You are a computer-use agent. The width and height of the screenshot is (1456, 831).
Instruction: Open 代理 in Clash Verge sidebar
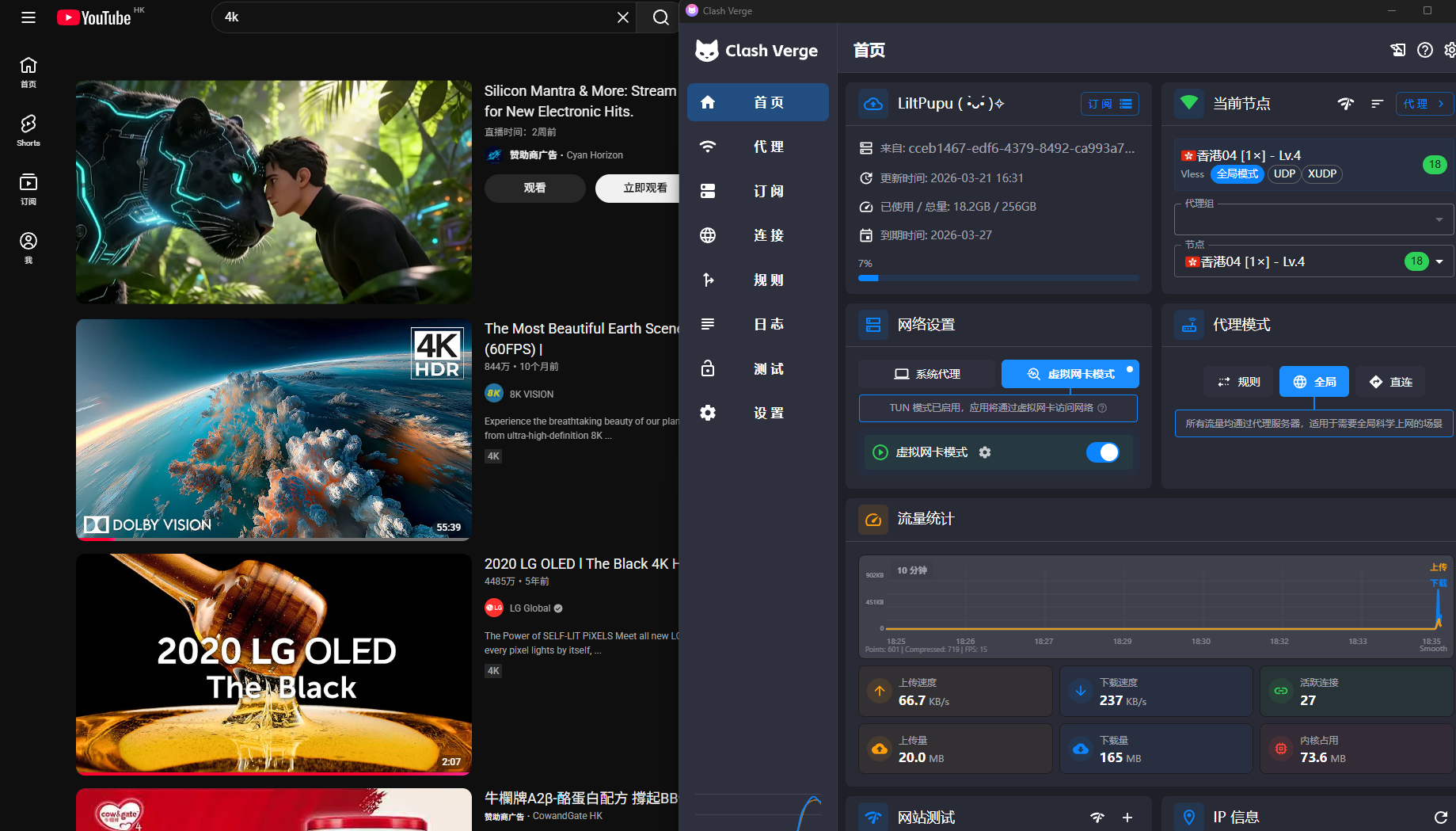[757, 147]
